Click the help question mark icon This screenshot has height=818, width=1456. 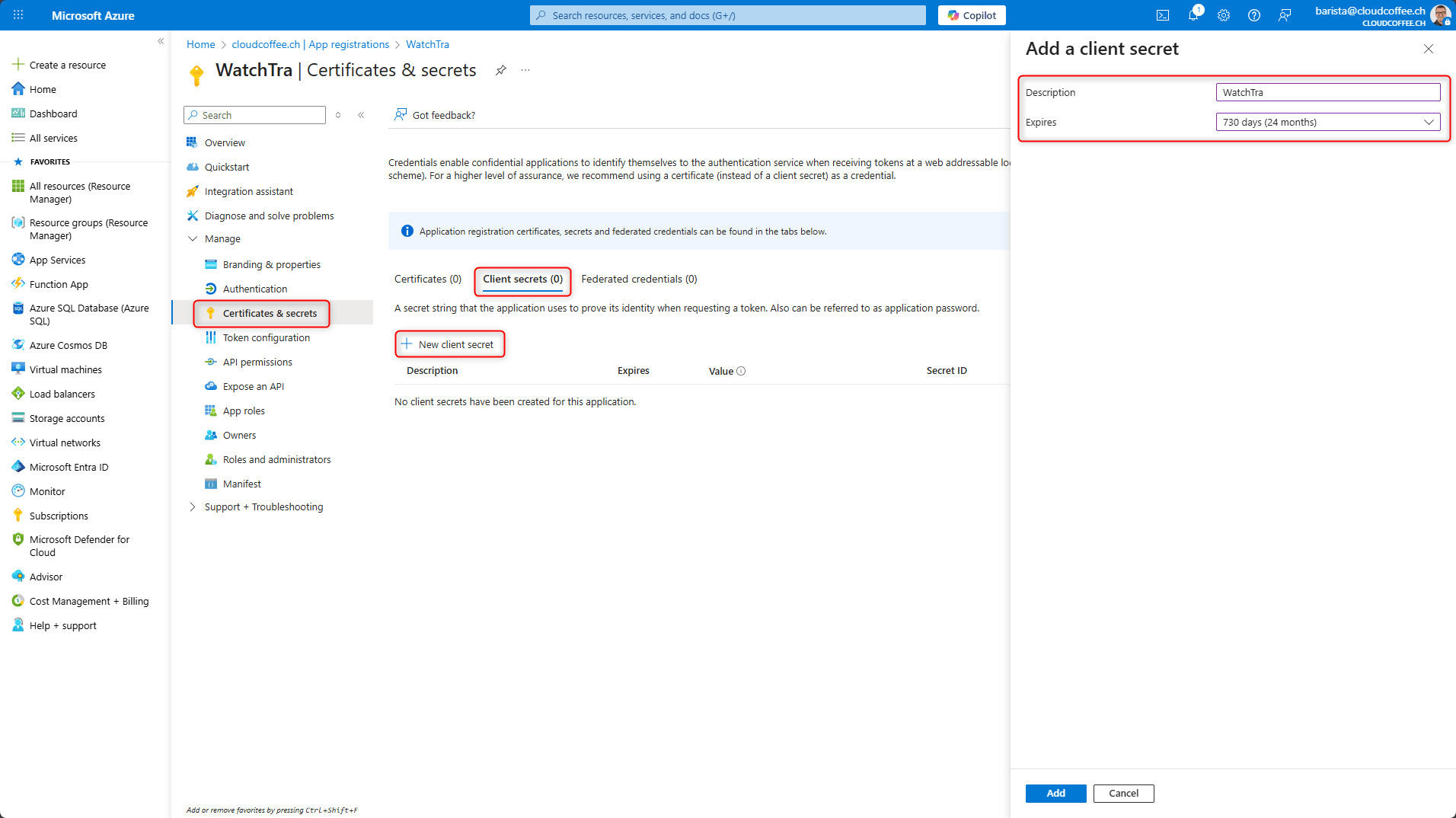point(1254,15)
